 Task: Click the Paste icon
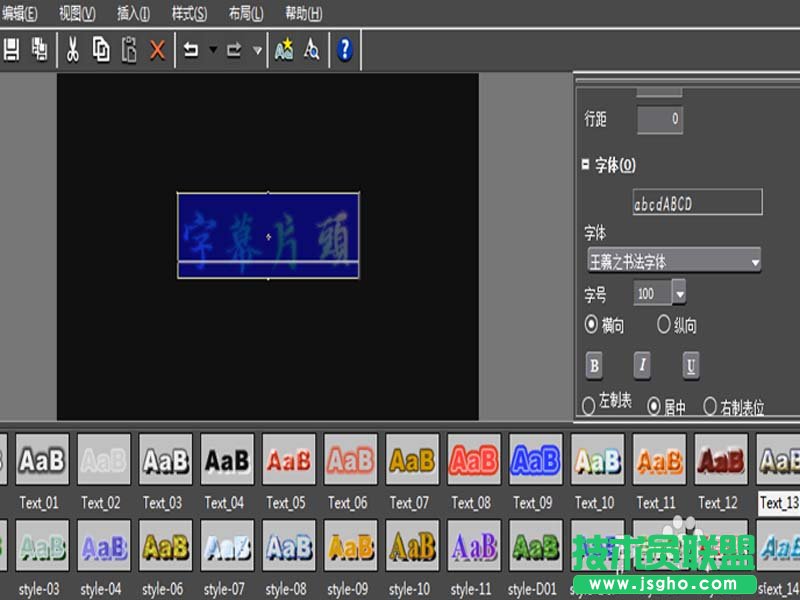(x=128, y=49)
